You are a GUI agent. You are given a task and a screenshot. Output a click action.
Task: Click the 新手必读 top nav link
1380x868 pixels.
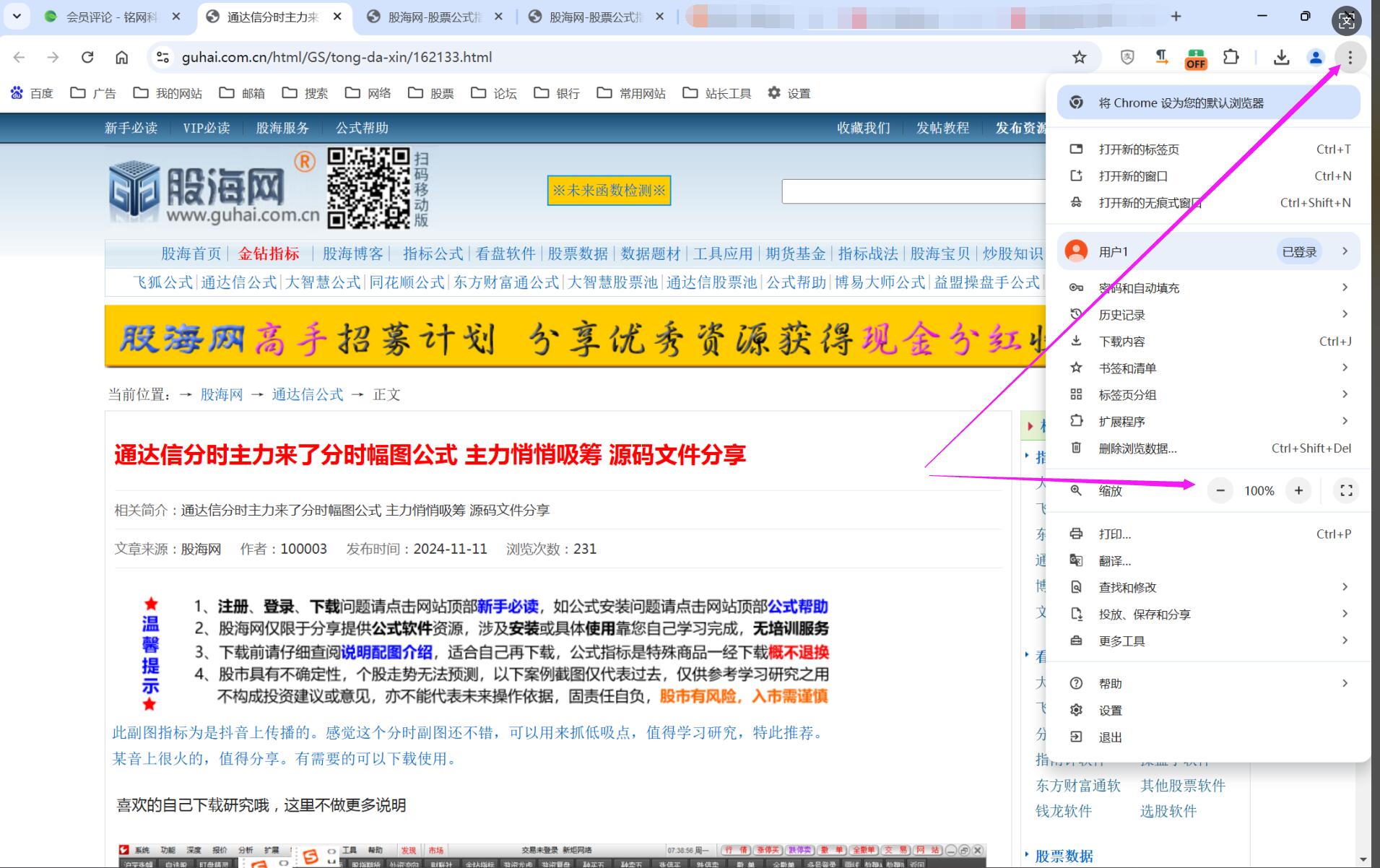131,128
